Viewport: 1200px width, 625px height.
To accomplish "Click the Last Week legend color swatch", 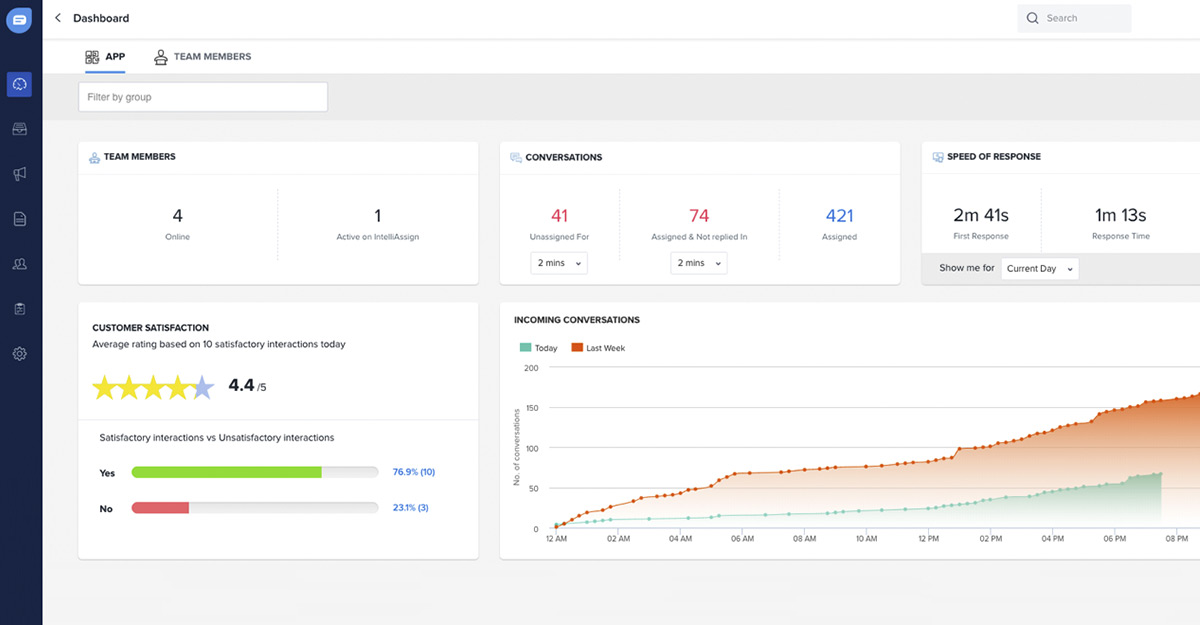I will 577,348.
